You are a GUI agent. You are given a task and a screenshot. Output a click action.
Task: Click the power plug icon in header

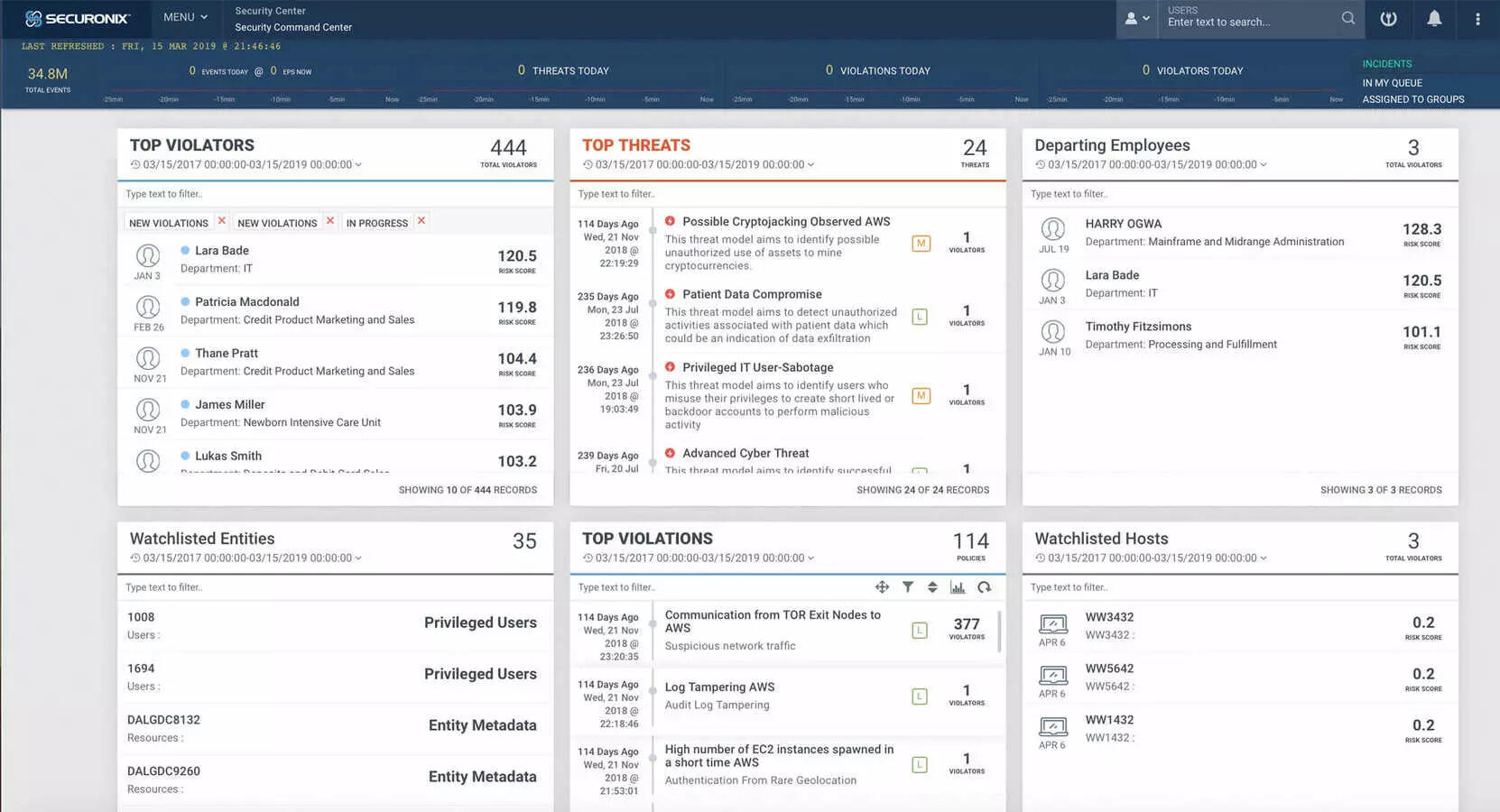(x=1388, y=18)
